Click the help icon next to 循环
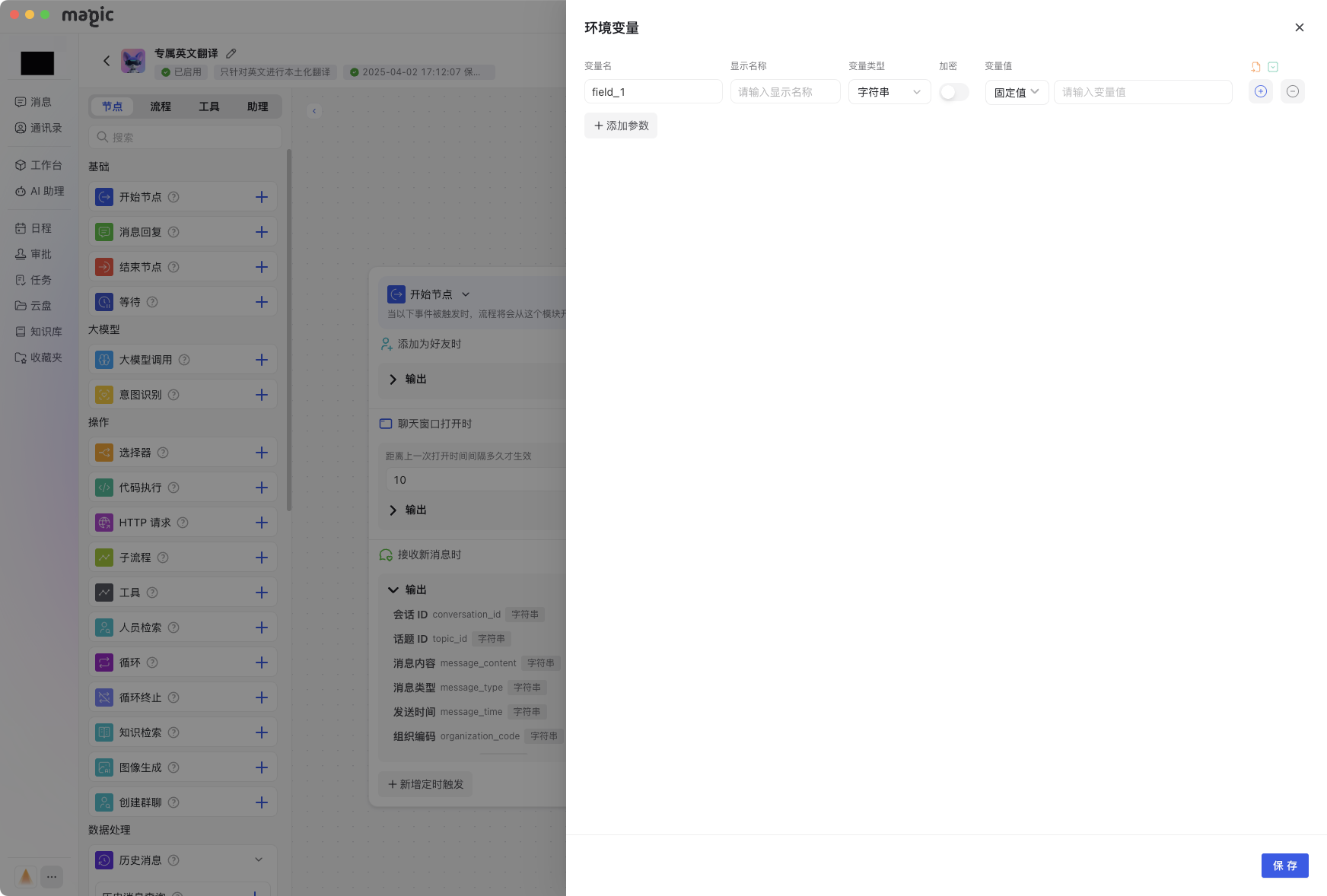This screenshot has height=896, width=1327. click(152, 662)
